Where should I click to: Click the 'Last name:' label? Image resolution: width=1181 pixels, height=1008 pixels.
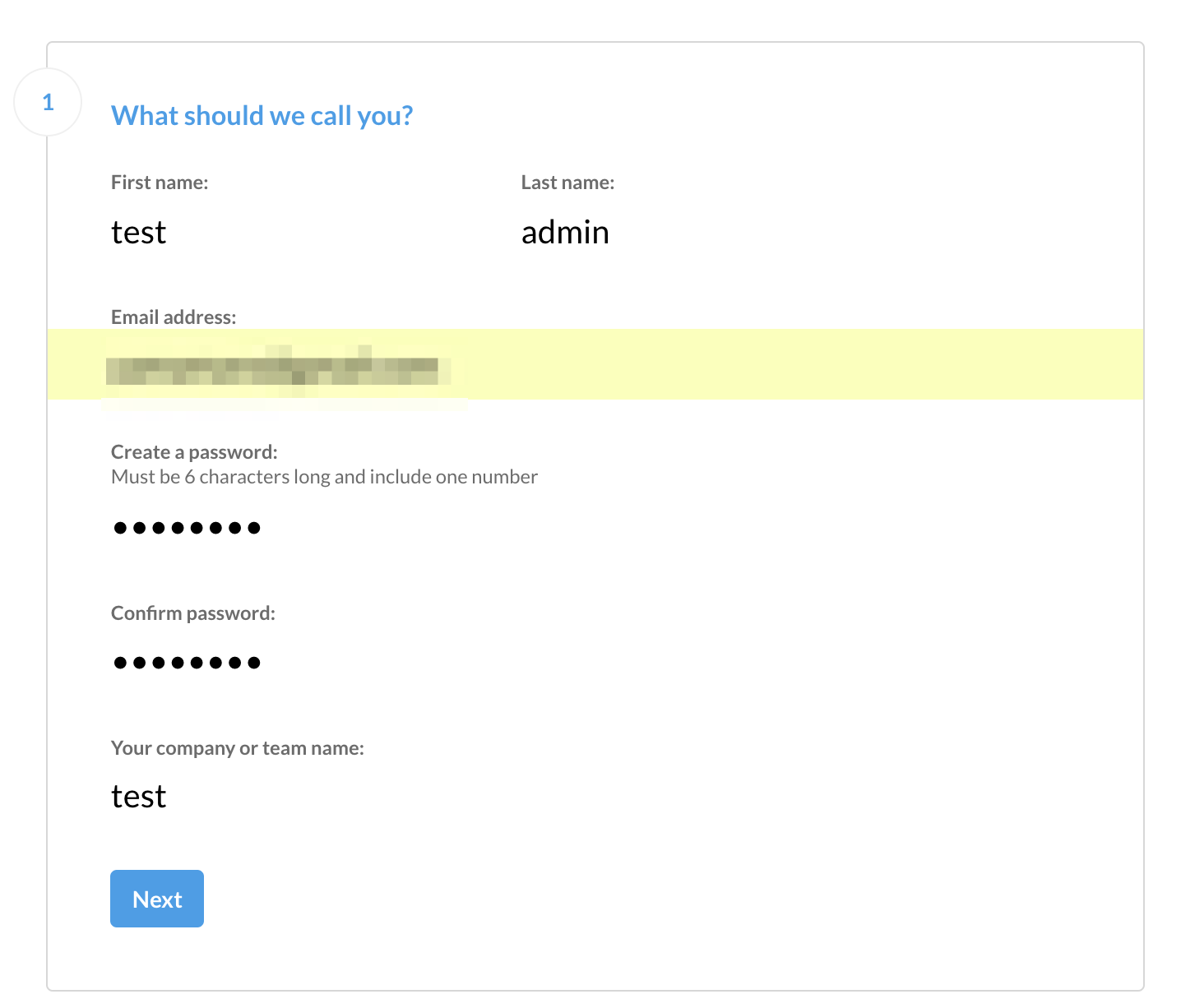(567, 183)
